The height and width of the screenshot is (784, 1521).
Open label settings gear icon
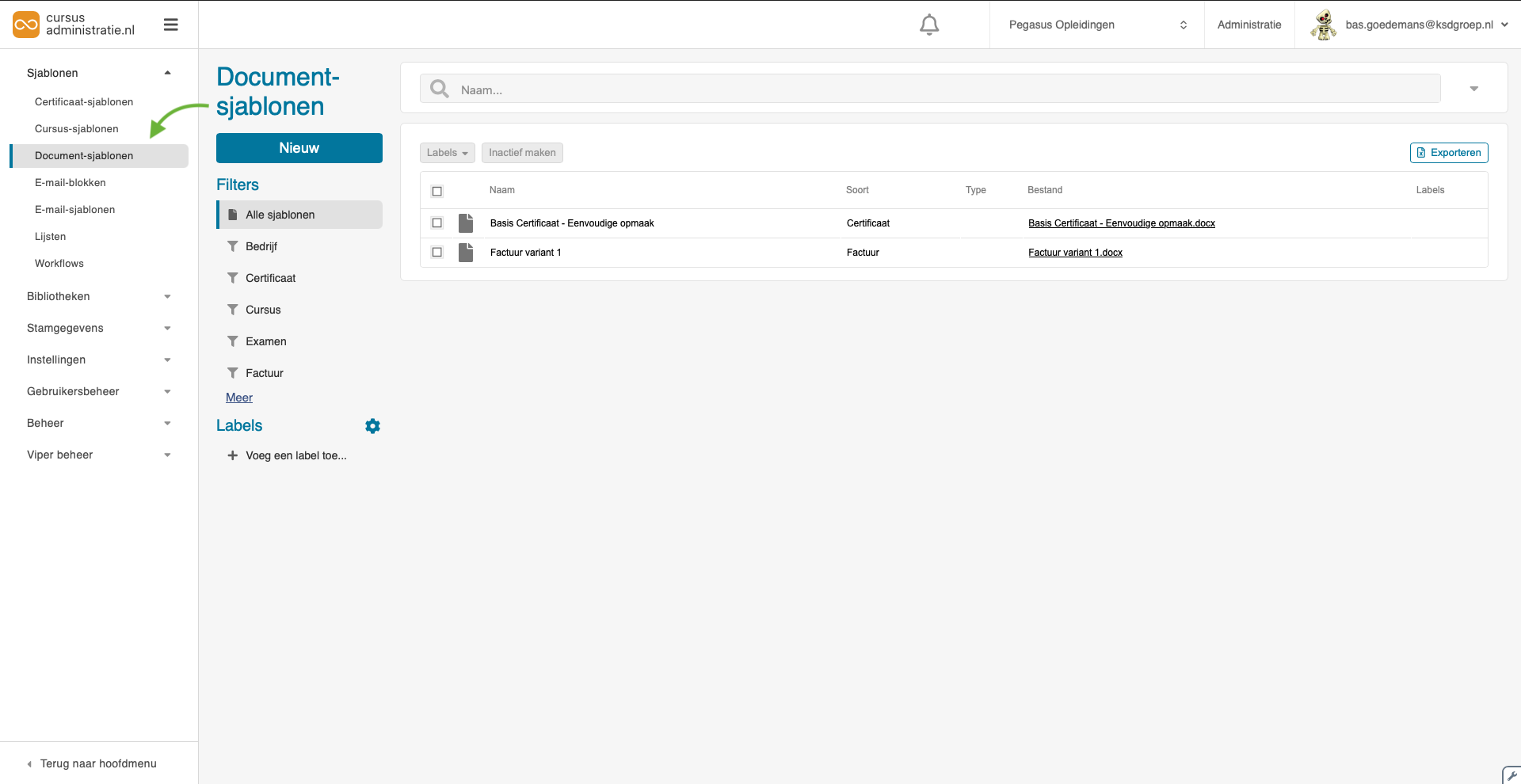(x=372, y=426)
